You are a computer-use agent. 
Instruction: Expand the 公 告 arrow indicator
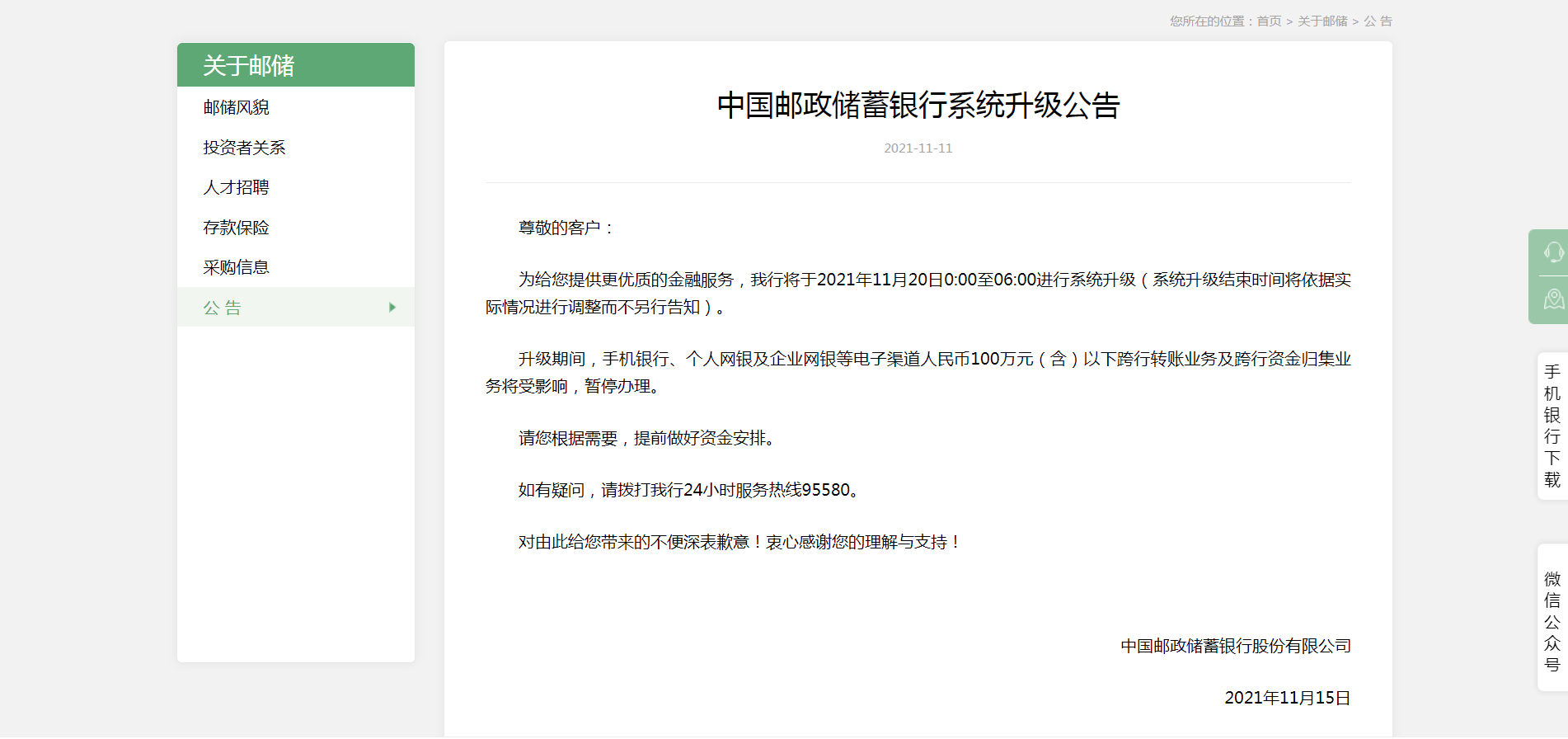(392, 308)
